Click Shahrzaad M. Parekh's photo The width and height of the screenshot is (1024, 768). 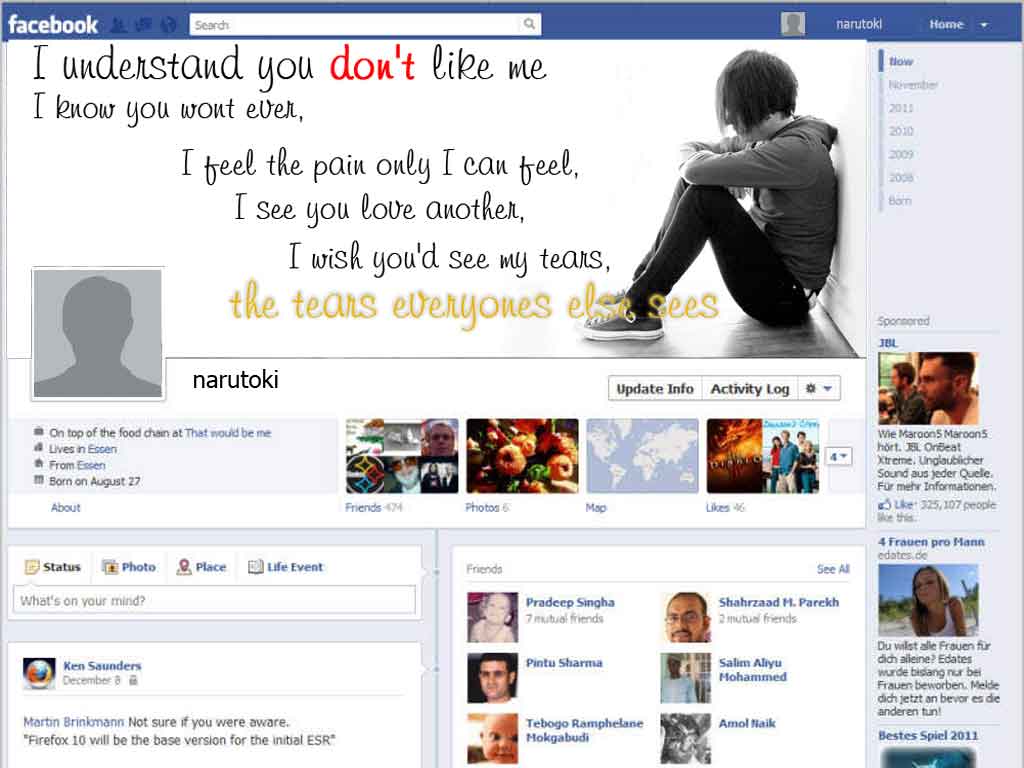click(x=685, y=617)
